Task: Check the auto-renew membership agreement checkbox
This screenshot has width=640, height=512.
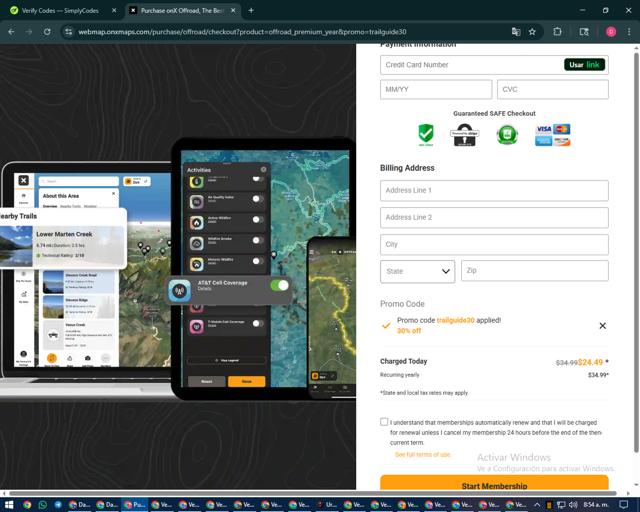Action: [384, 422]
